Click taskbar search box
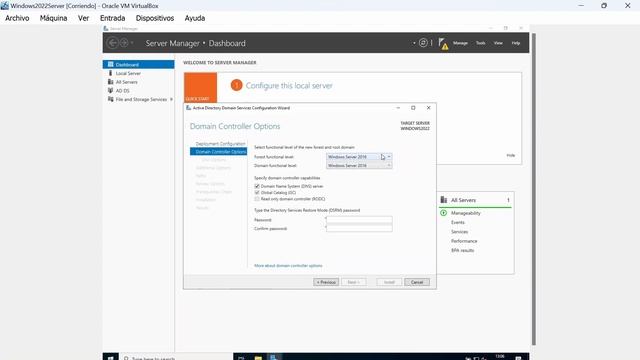Viewport: 640px width, 360px height. tap(176, 357)
